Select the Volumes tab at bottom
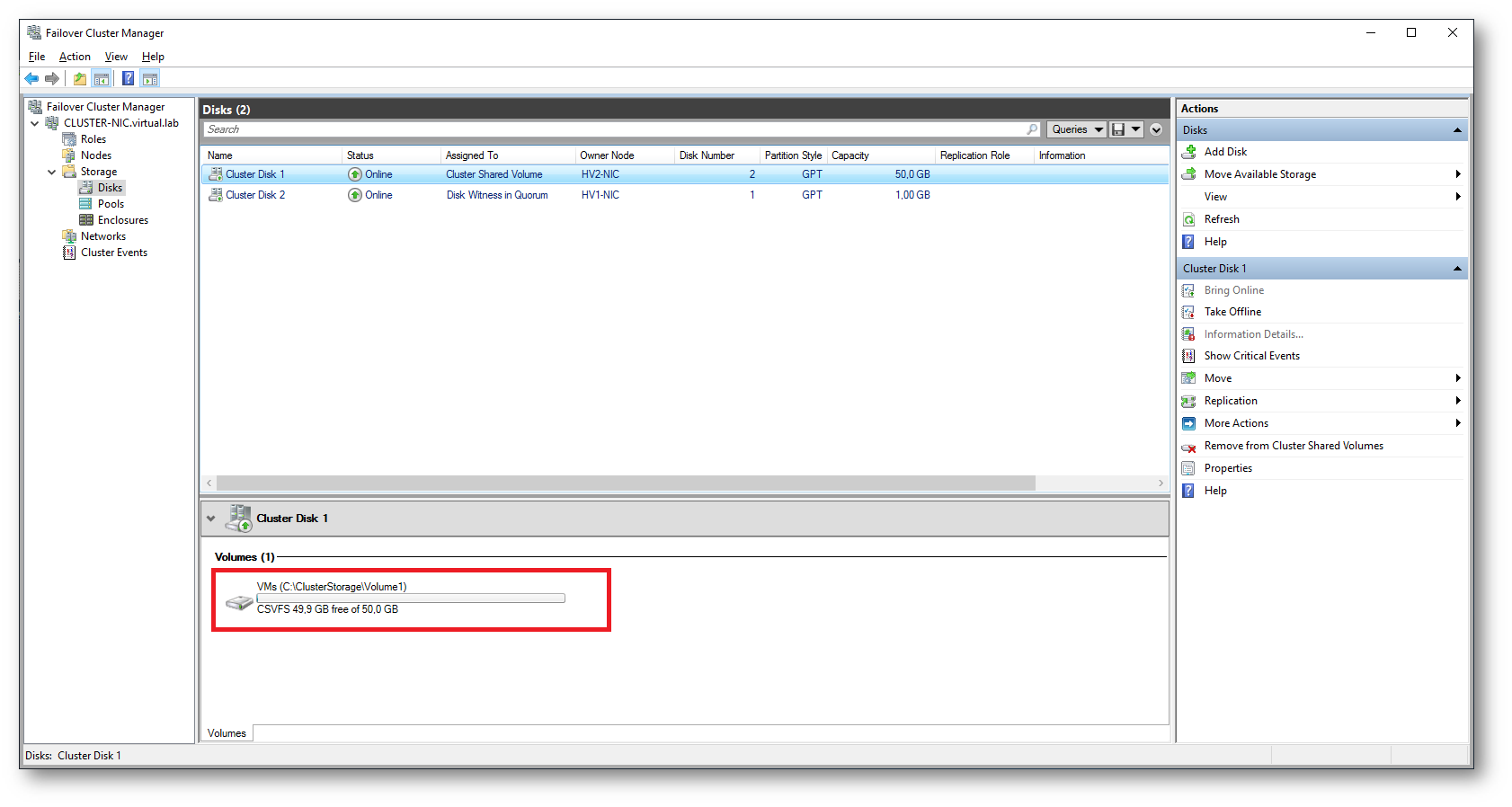Image resolution: width=1512 pixels, height=807 pixels. click(x=227, y=733)
